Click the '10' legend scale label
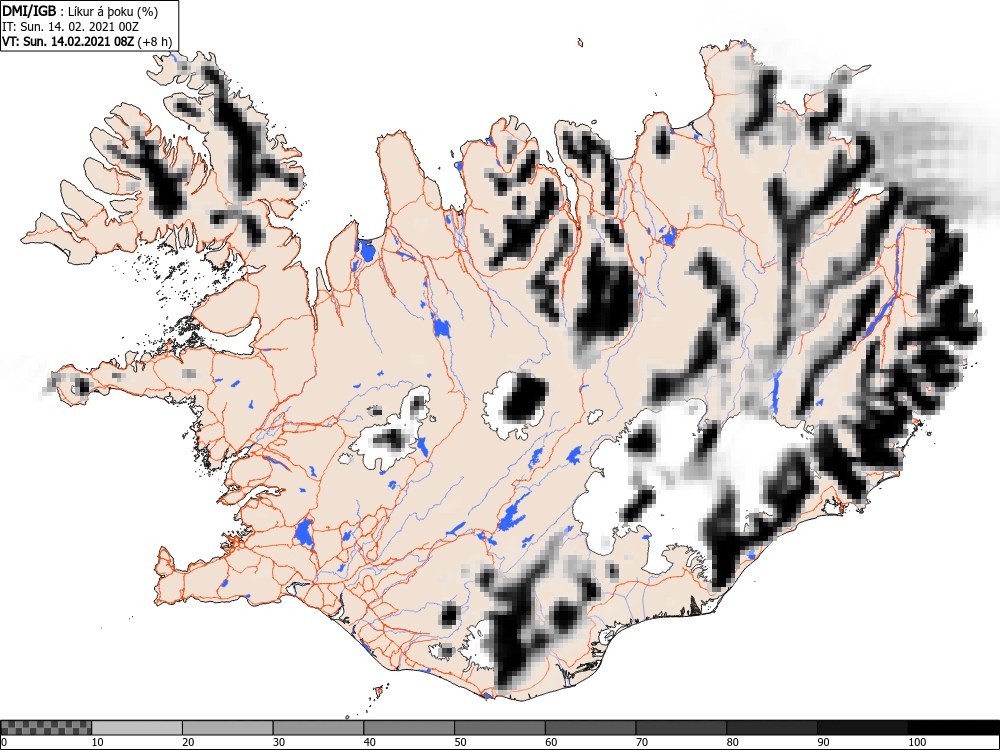This screenshot has height=750, width=1000. click(98, 742)
